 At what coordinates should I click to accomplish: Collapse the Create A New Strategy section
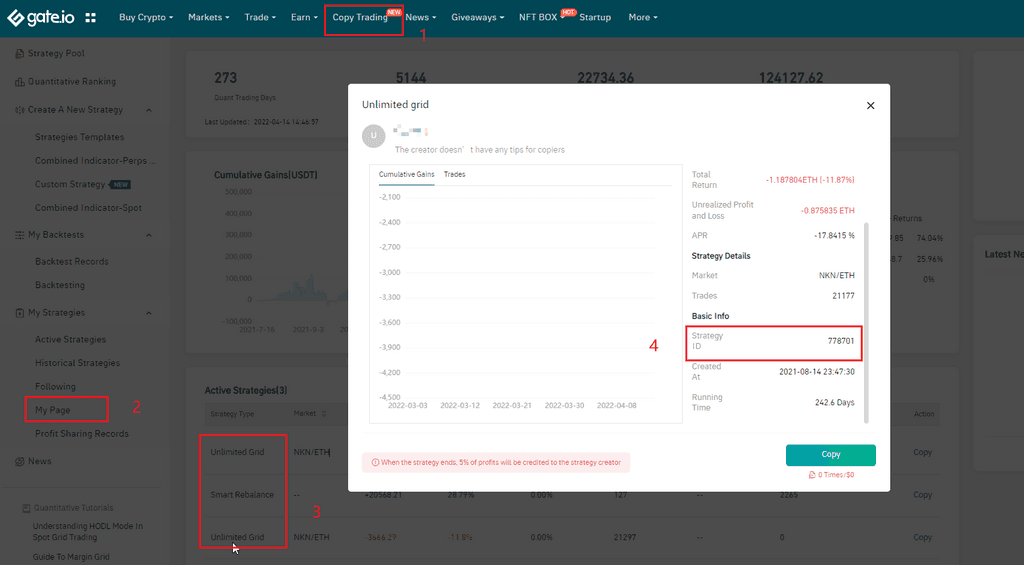149,110
